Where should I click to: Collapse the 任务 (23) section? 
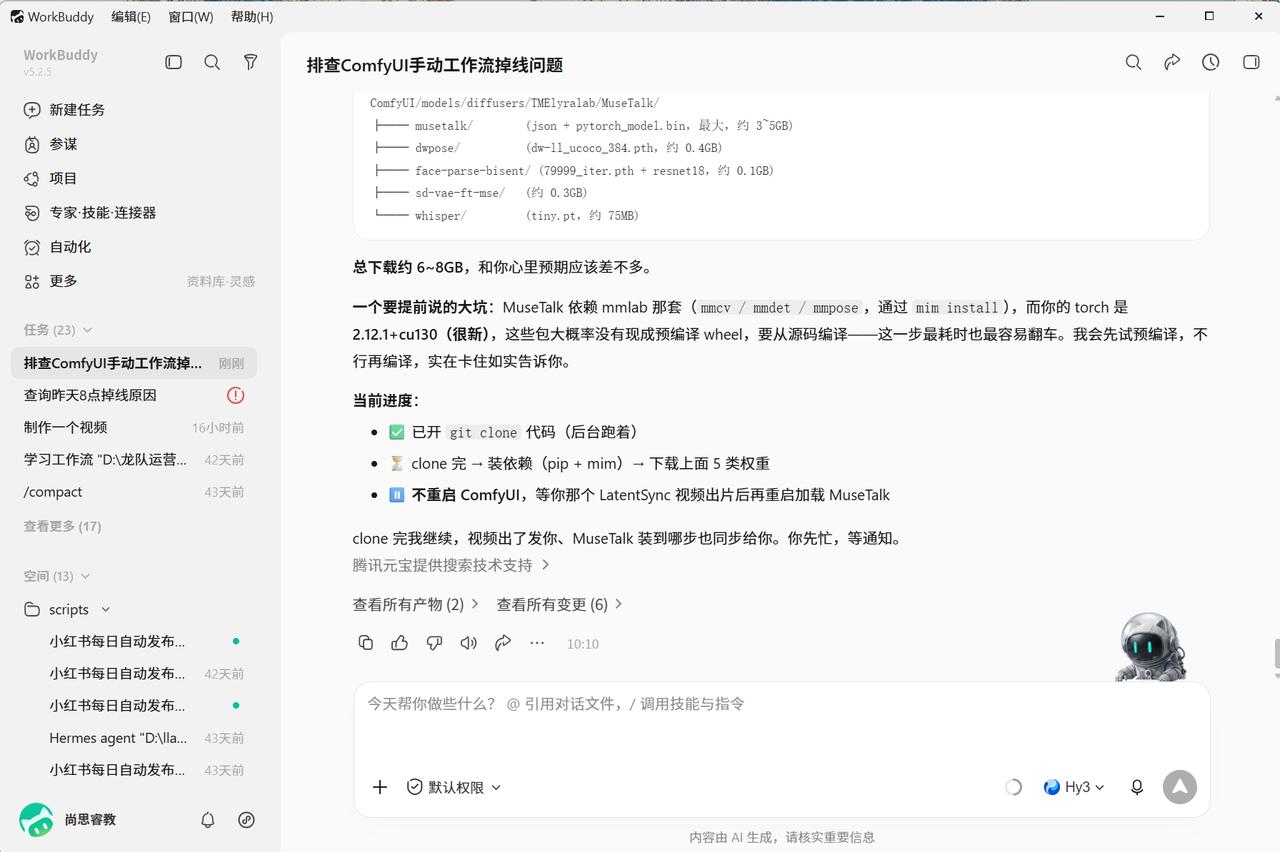tap(58, 330)
